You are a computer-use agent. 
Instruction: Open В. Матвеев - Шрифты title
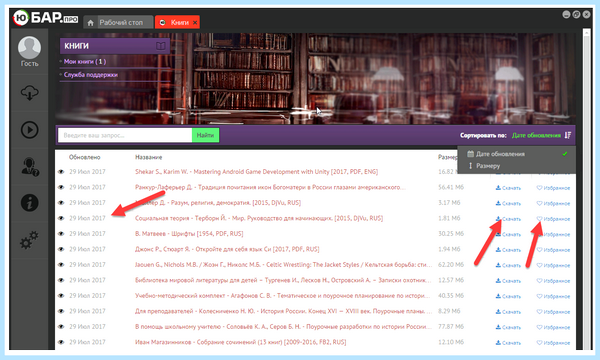click(x=189, y=234)
